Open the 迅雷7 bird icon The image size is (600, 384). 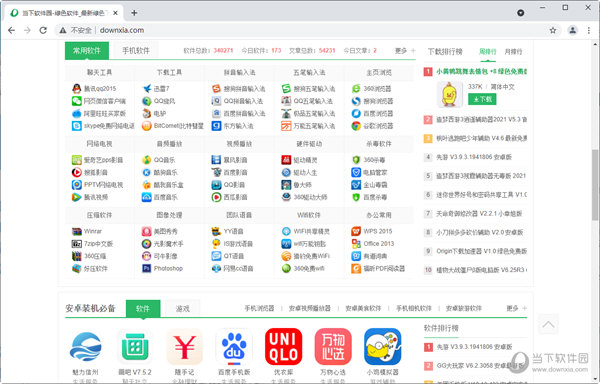147,88
